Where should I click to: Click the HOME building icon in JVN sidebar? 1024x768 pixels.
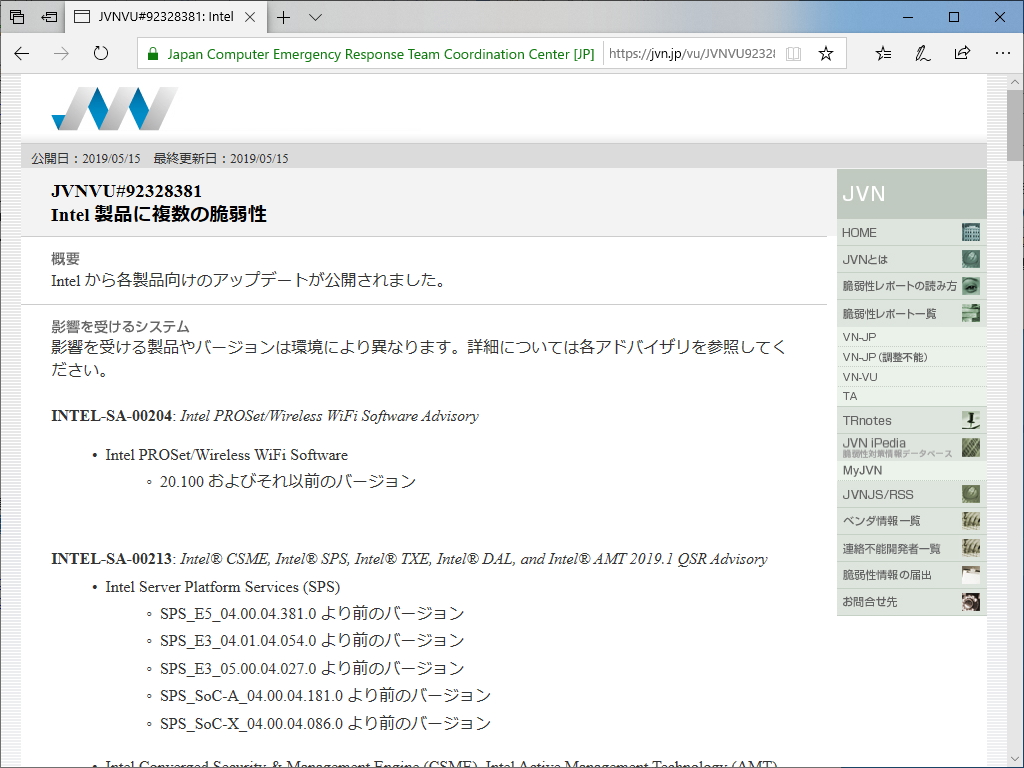point(969,231)
